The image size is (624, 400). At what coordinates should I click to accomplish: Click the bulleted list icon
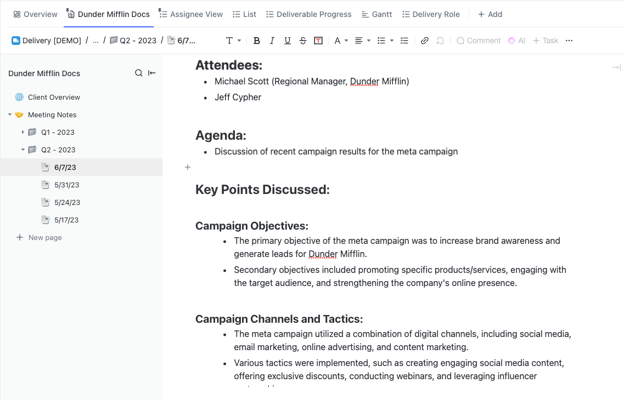pos(381,41)
